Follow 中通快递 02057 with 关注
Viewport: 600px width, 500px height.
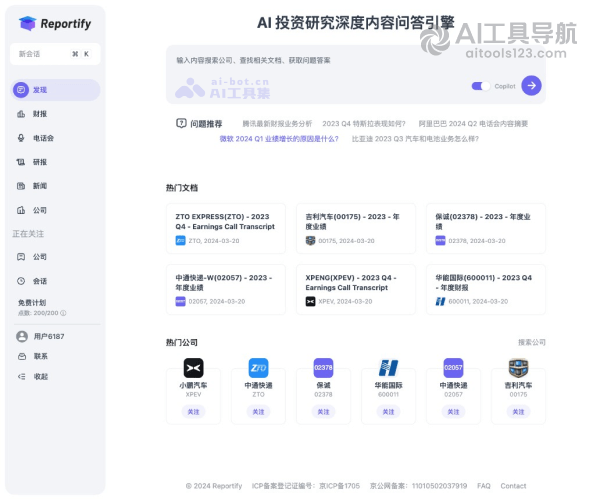click(453, 412)
